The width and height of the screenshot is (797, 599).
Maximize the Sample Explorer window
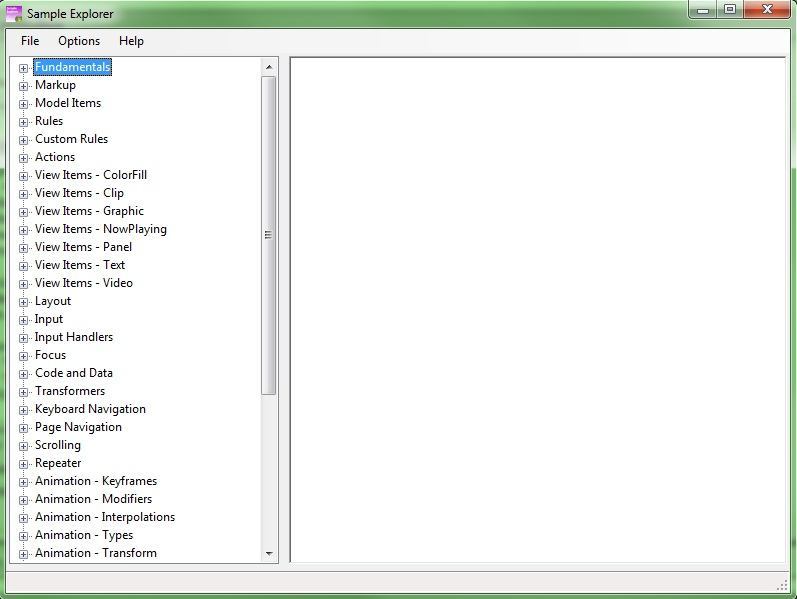[x=730, y=10]
